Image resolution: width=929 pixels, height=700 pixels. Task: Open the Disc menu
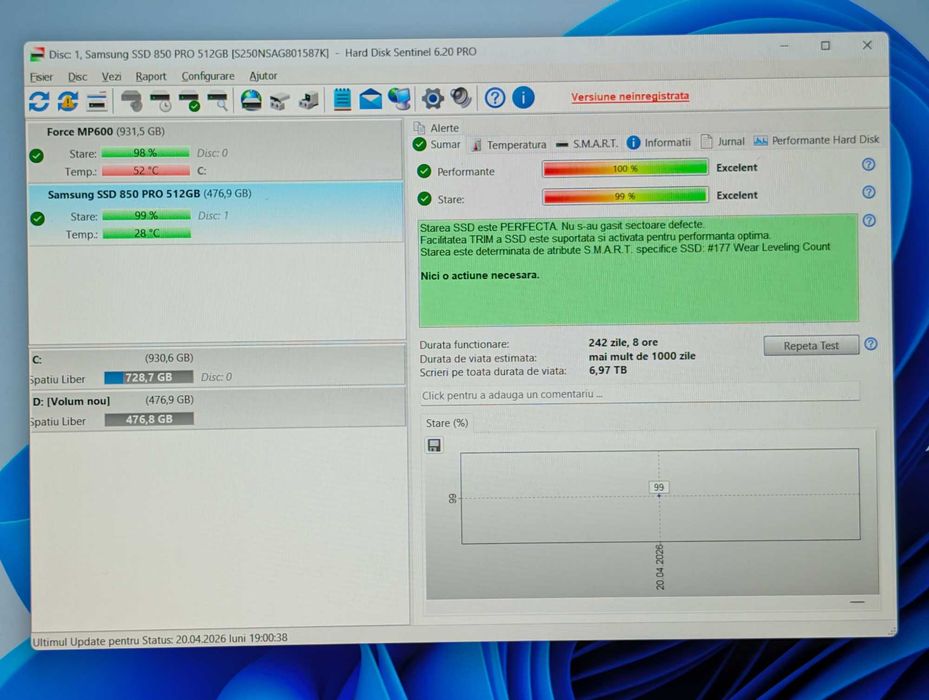click(77, 76)
